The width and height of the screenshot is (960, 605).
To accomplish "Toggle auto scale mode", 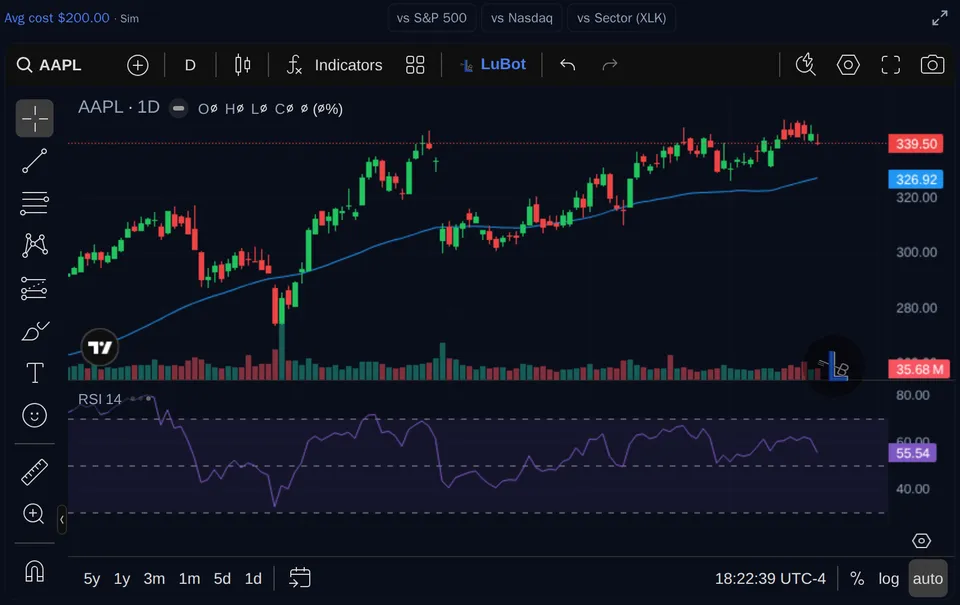I will (x=928, y=579).
